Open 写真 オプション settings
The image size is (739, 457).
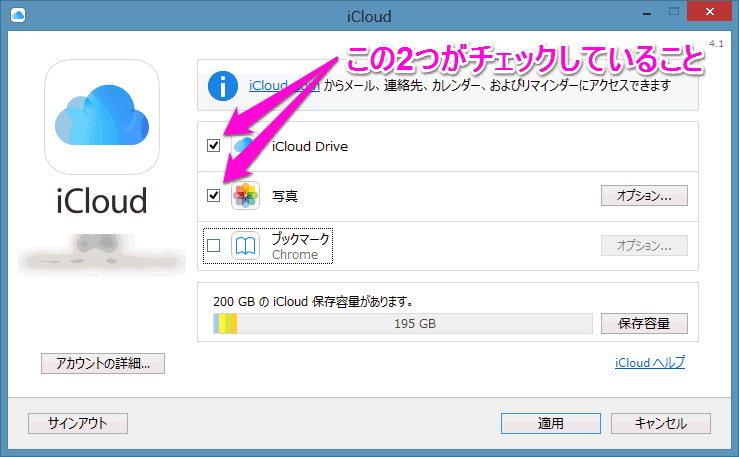click(x=643, y=196)
